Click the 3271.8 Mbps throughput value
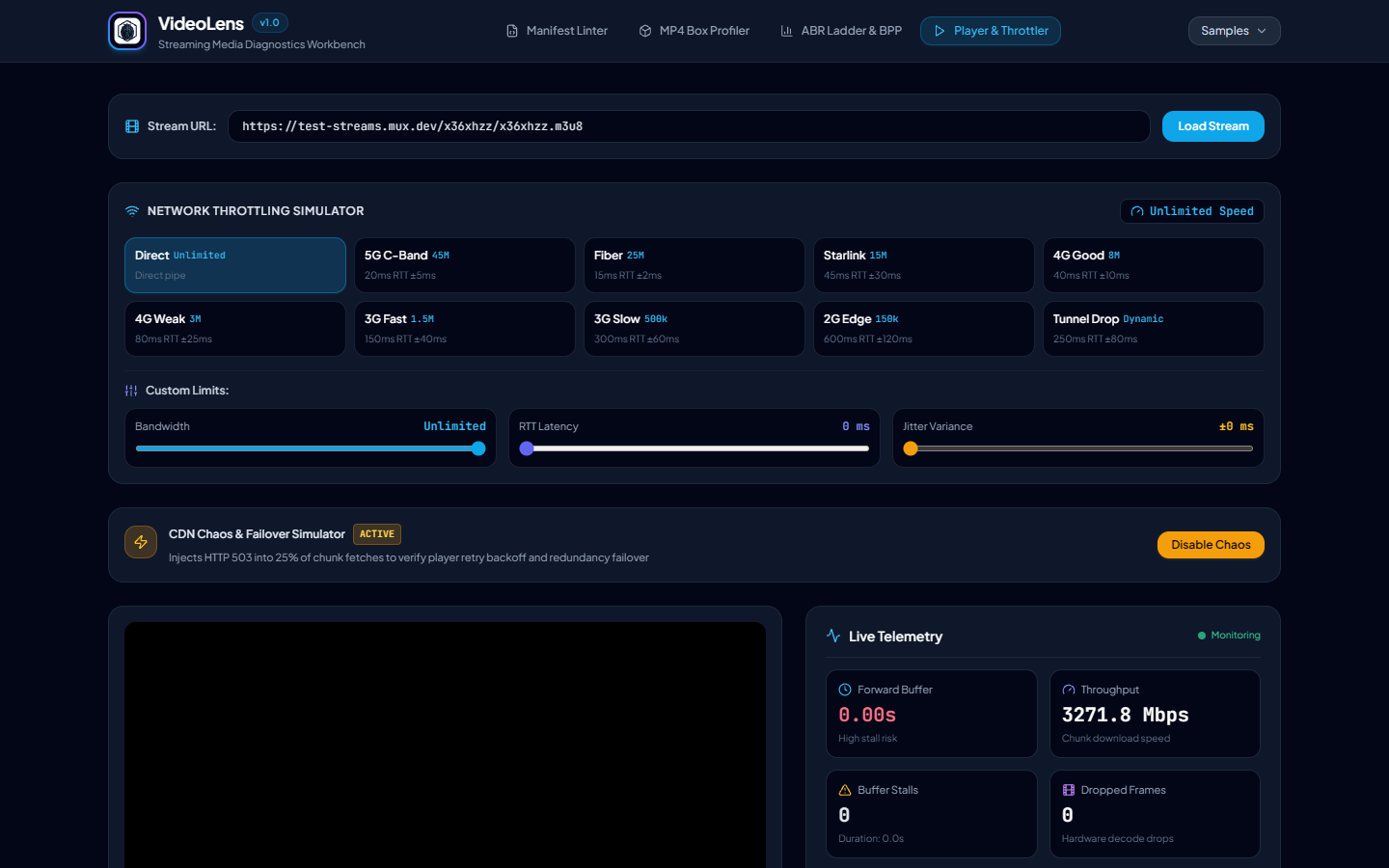This screenshot has height=868, width=1389. [1126, 715]
